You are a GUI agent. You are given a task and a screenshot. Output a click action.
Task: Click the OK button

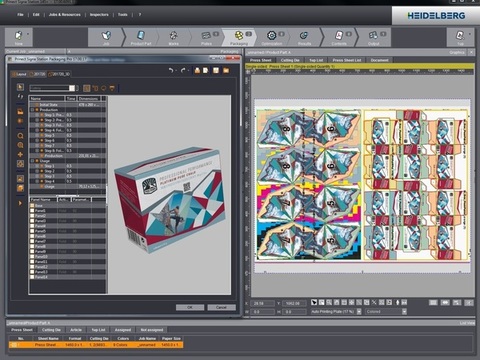pyautogui.click(x=190, y=307)
